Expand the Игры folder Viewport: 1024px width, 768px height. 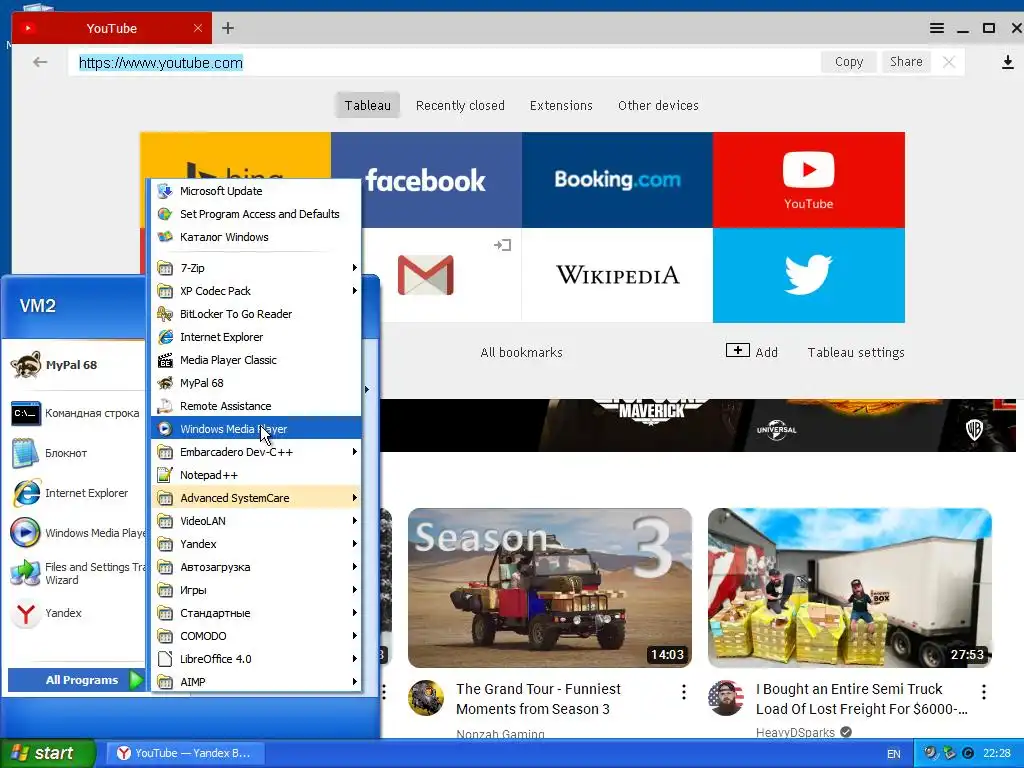(x=256, y=590)
